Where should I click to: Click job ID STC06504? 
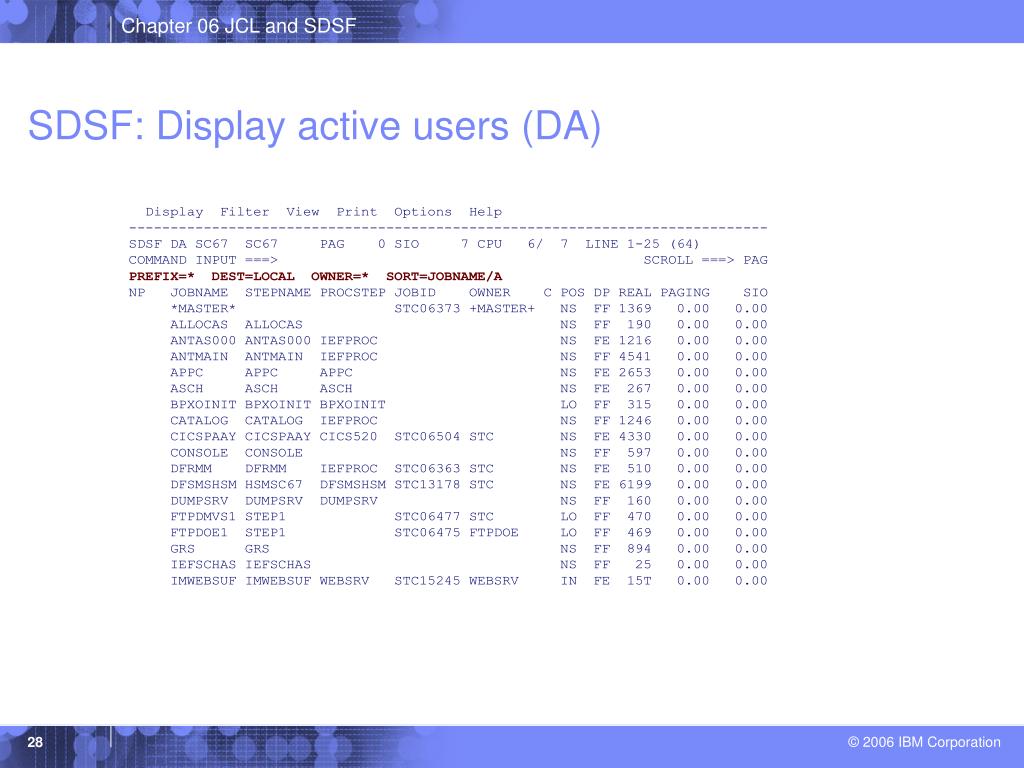click(x=427, y=436)
